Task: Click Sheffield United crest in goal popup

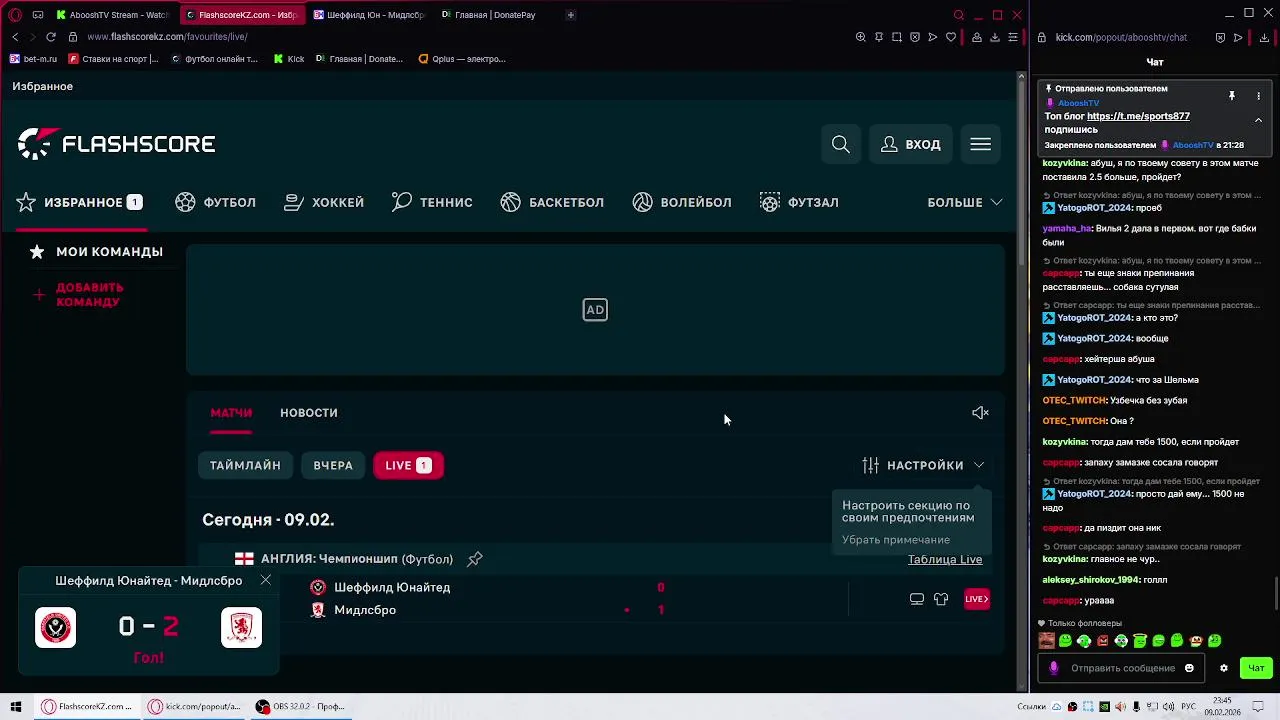Action: 56,628
